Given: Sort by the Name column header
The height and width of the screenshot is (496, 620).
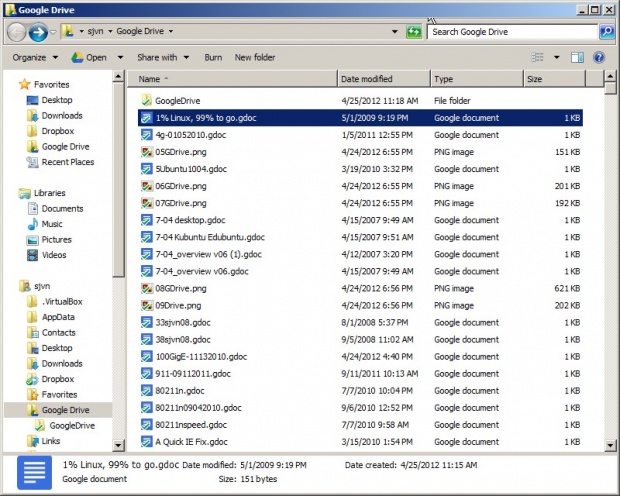Looking at the screenshot, I should click(x=232, y=79).
